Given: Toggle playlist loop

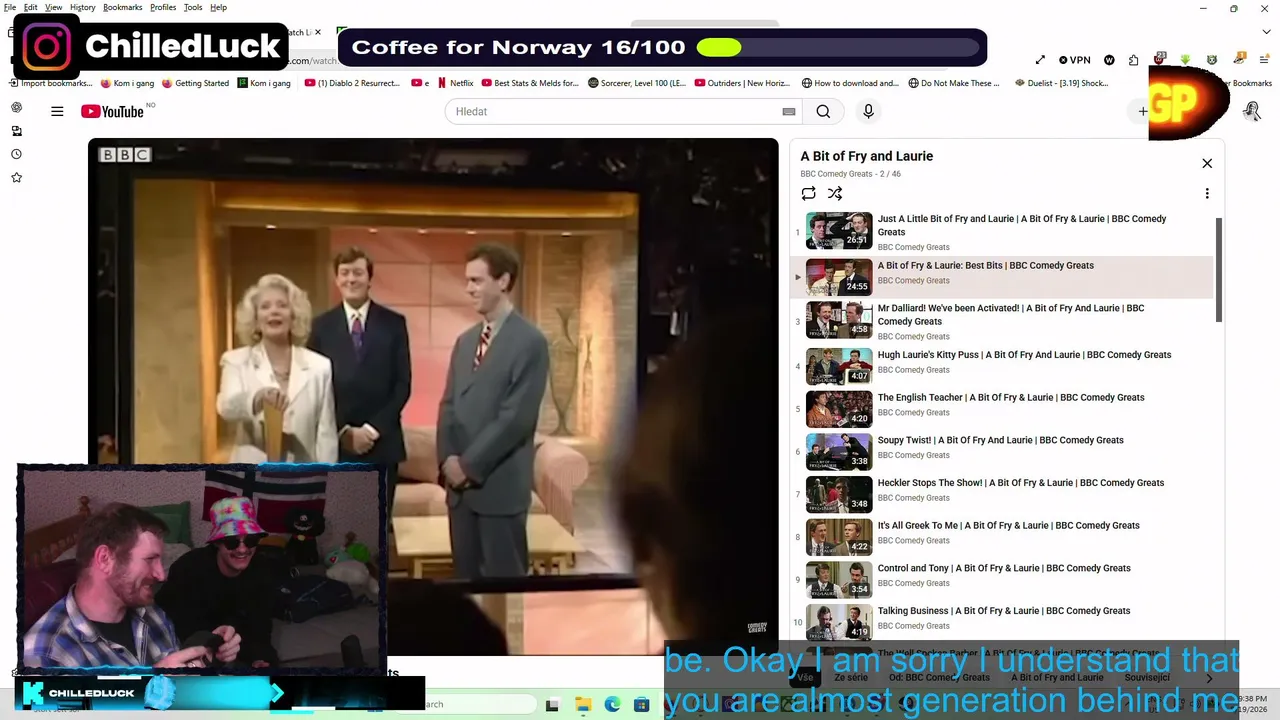Looking at the screenshot, I should click(808, 194).
